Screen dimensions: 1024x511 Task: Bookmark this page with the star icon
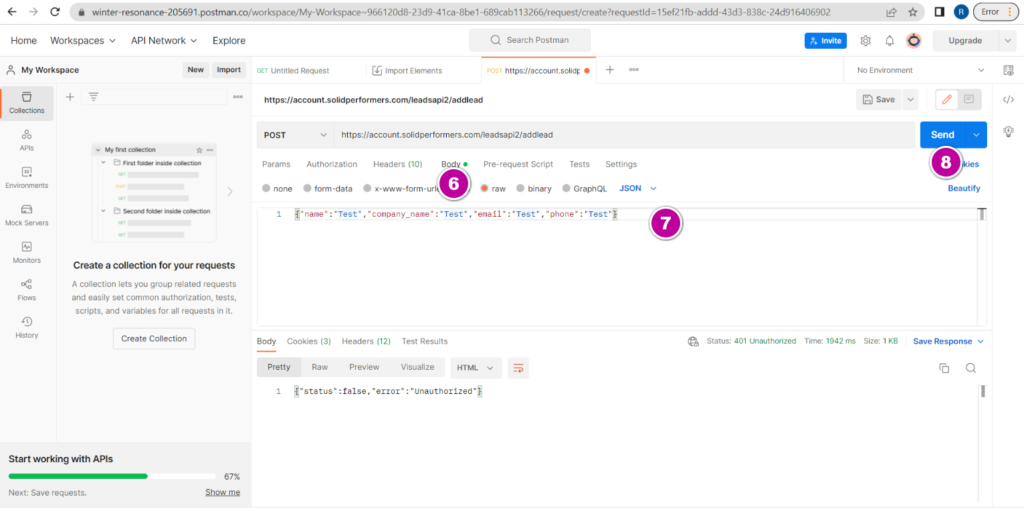(912, 12)
